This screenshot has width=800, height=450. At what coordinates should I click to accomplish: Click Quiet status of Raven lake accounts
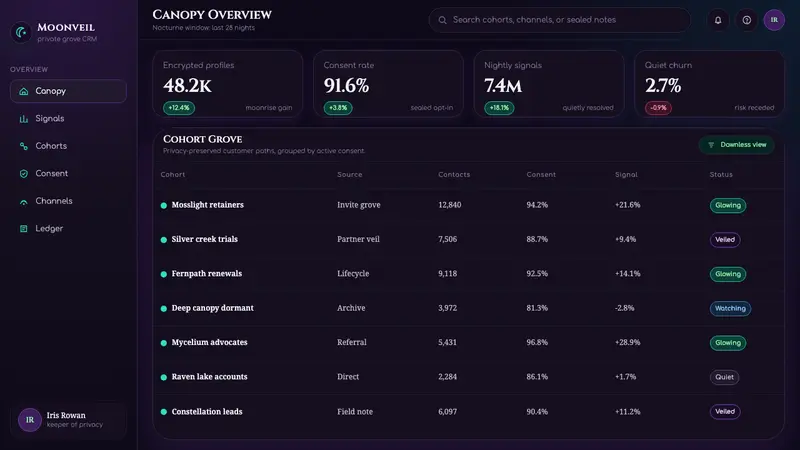(724, 377)
